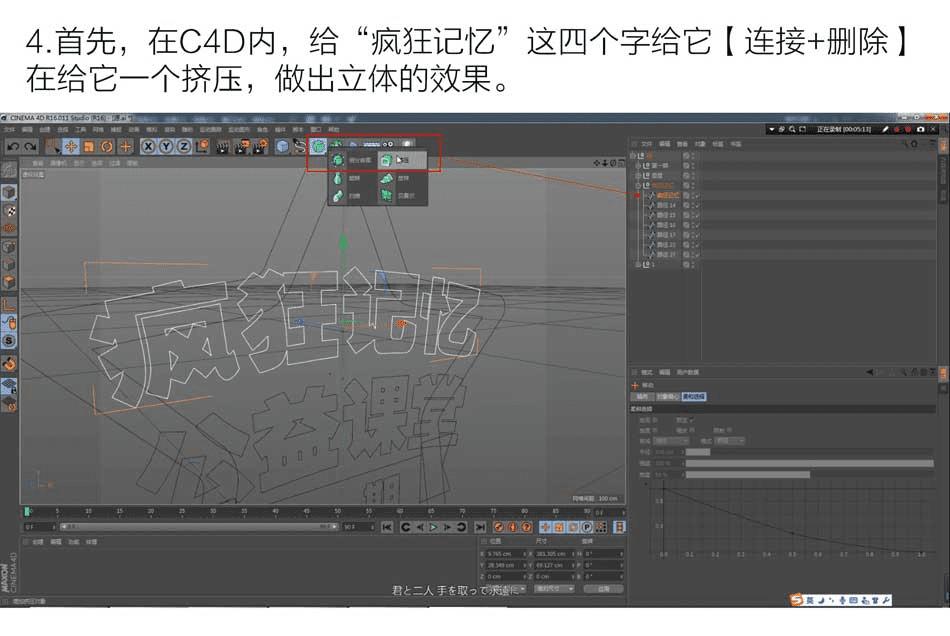Switch to Texture mode checkered icon

click(8, 211)
